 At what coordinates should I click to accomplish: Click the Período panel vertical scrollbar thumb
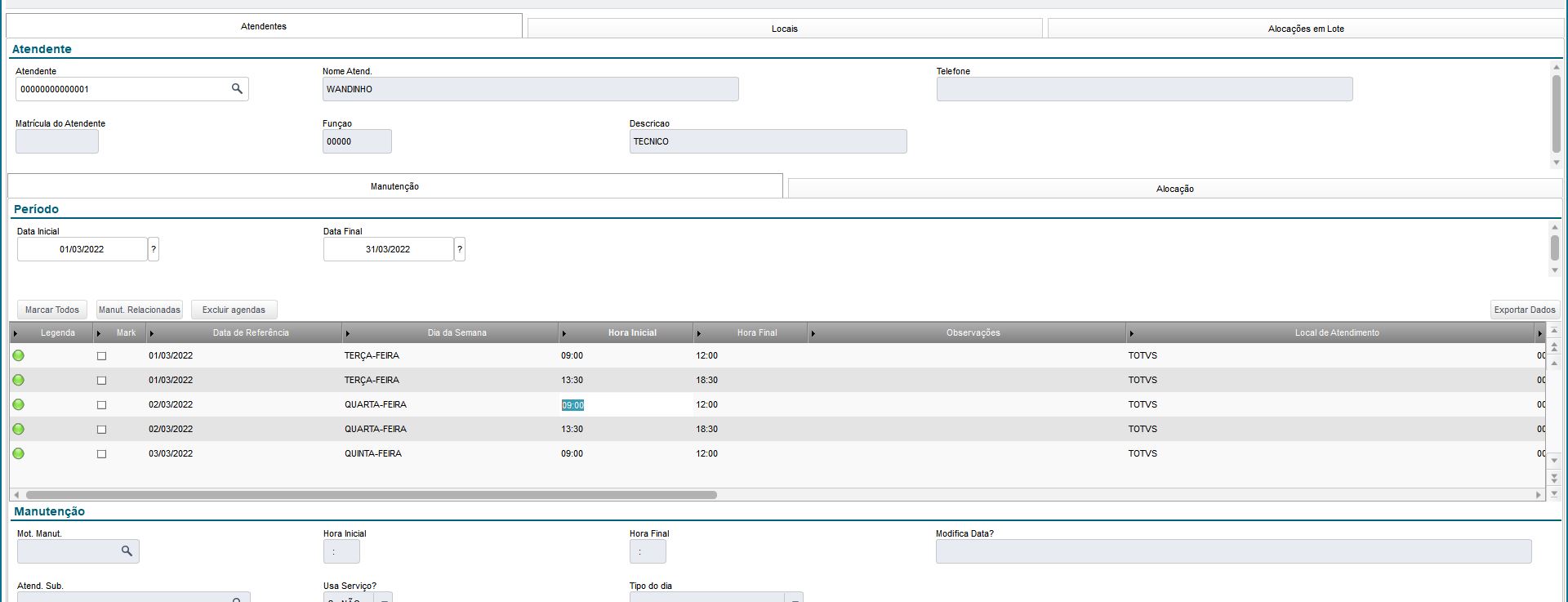tap(1555, 247)
